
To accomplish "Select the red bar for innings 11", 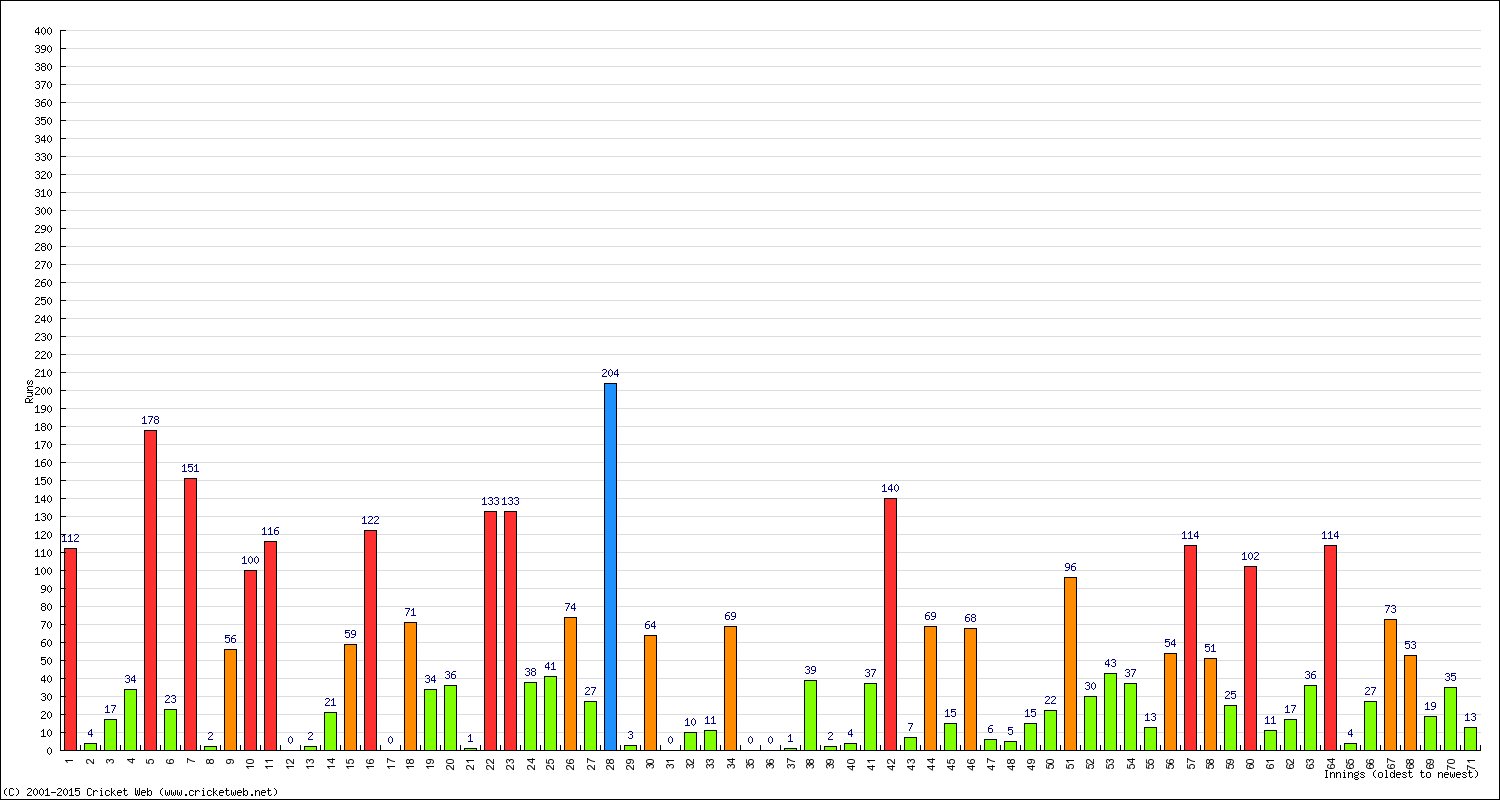I will pos(270,645).
